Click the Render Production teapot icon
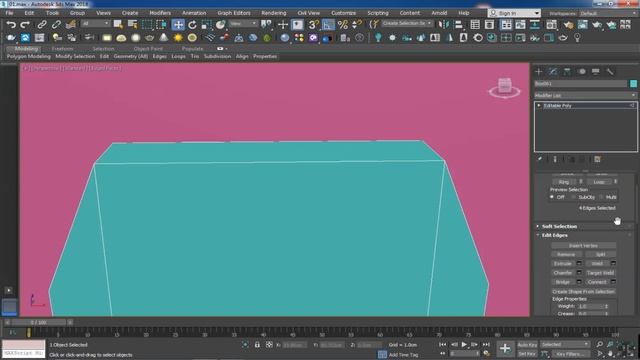 click(x=597, y=25)
